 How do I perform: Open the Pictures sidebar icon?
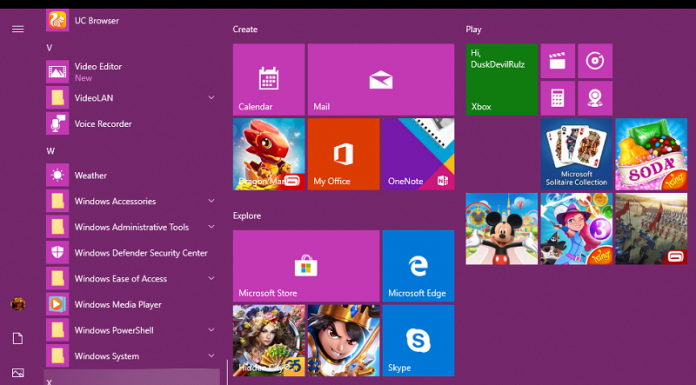pyautogui.click(x=18, y=373)
